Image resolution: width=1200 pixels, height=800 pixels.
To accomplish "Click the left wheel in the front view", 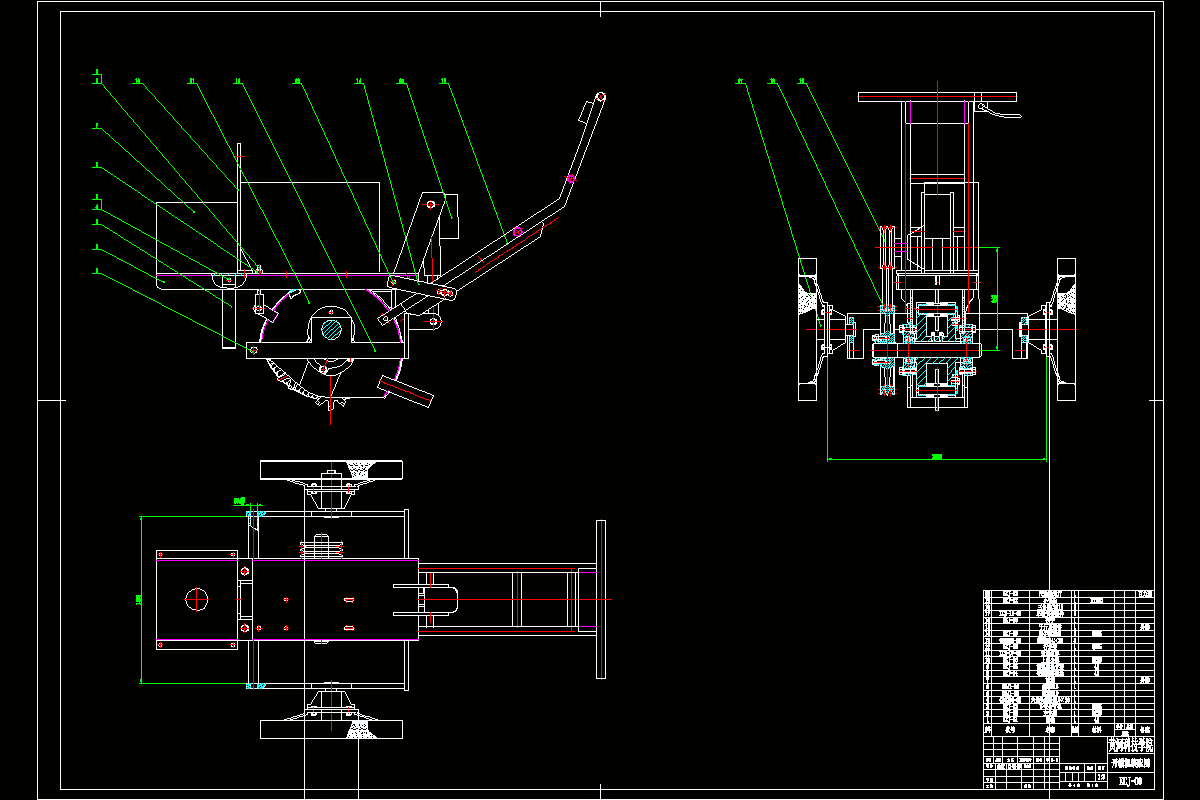I will 808,329.
